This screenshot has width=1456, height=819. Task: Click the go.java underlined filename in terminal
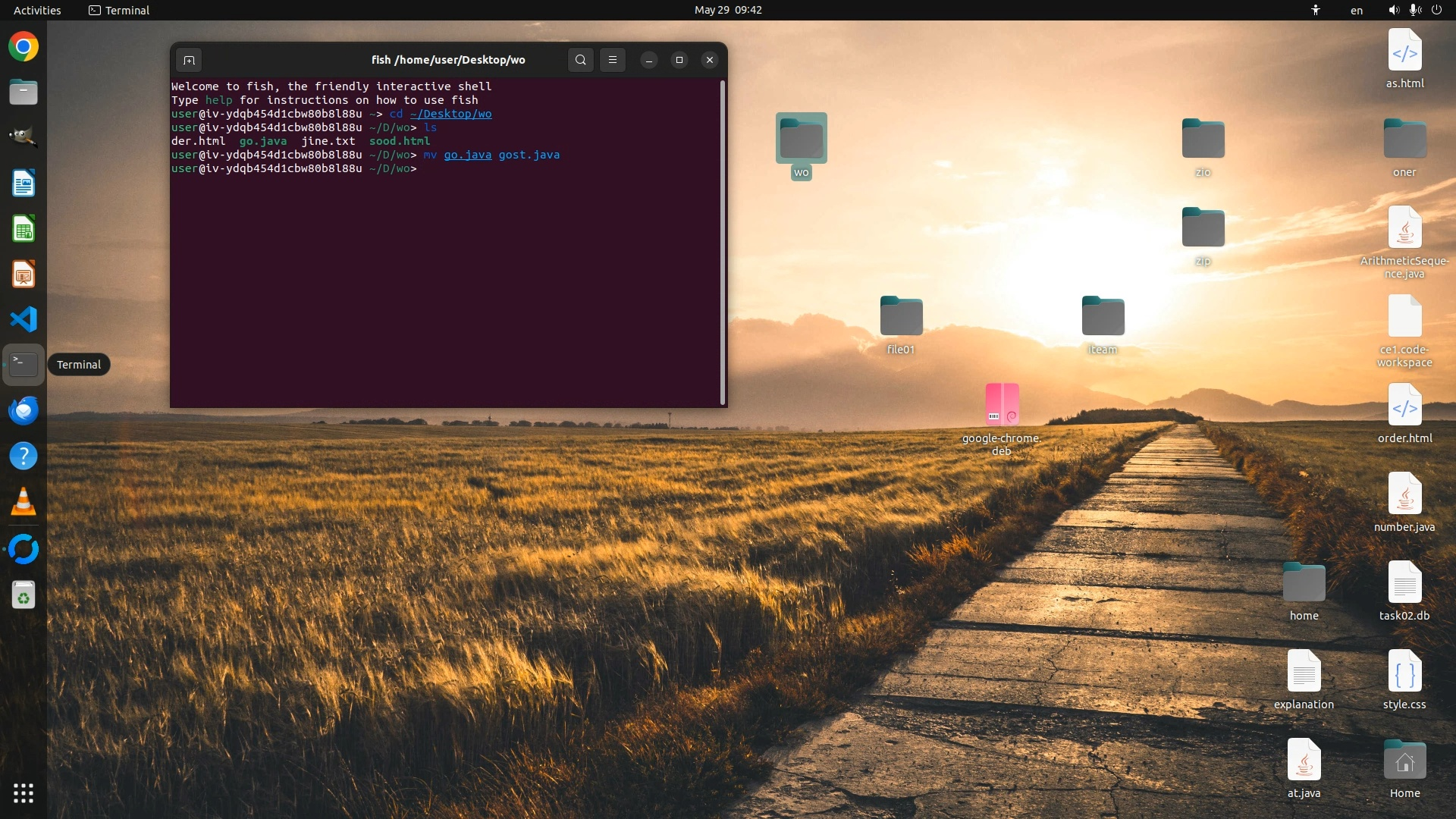[x=467, y=155]
